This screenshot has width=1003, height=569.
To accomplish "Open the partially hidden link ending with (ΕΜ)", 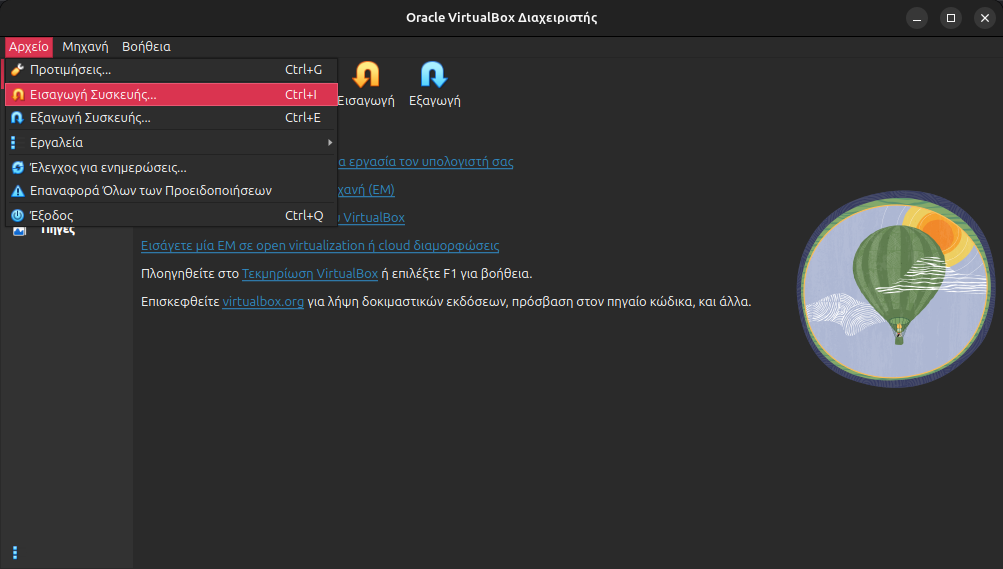I will (367, 190).
